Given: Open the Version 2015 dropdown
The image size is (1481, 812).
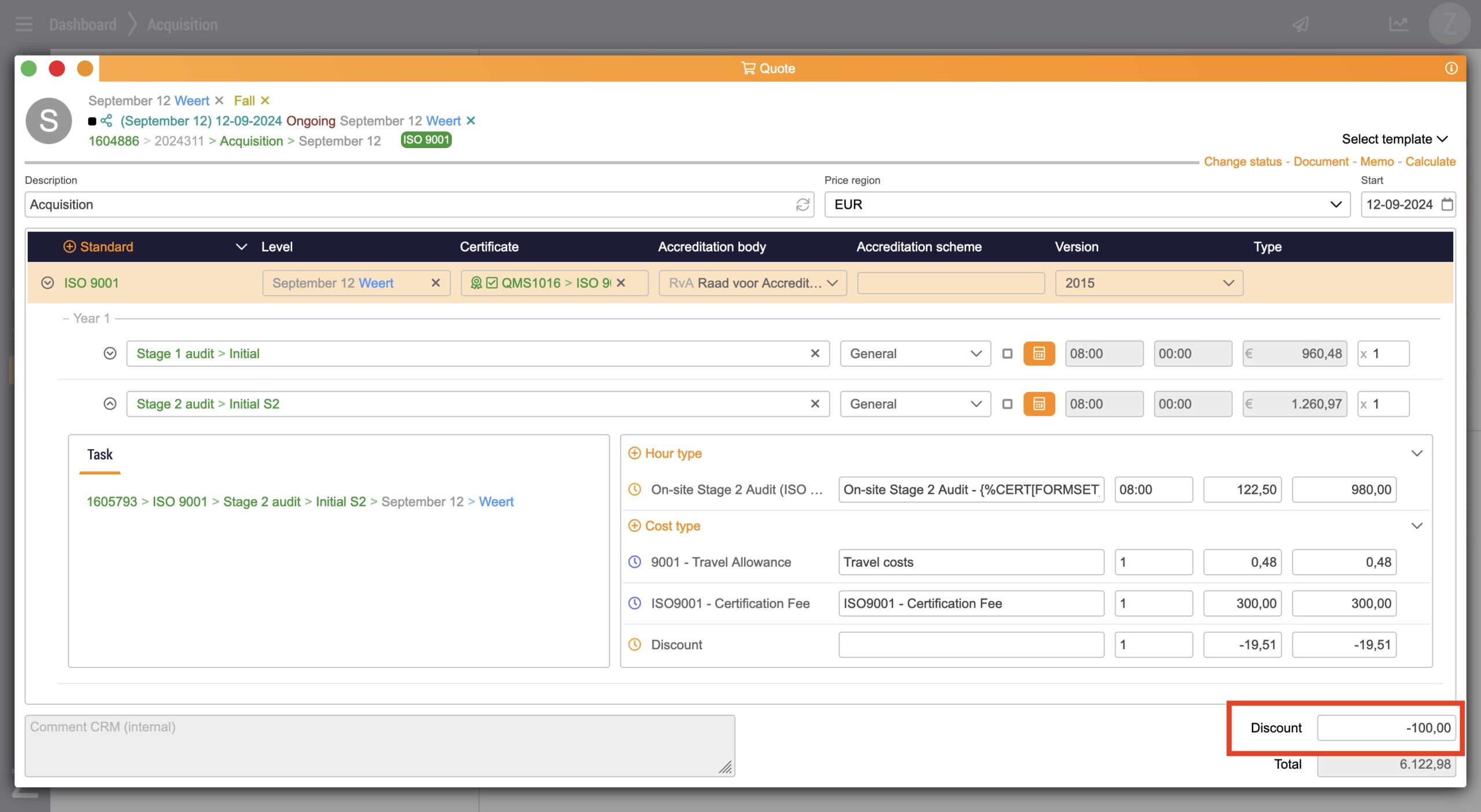Looking at the screenshot, I should coord(1148,283).
